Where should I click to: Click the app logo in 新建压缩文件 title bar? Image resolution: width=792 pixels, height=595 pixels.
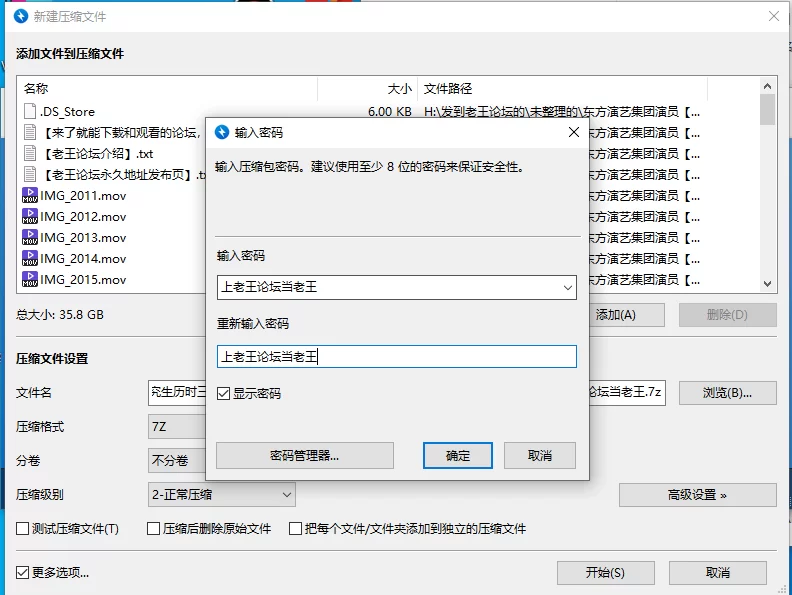[21, 16]
